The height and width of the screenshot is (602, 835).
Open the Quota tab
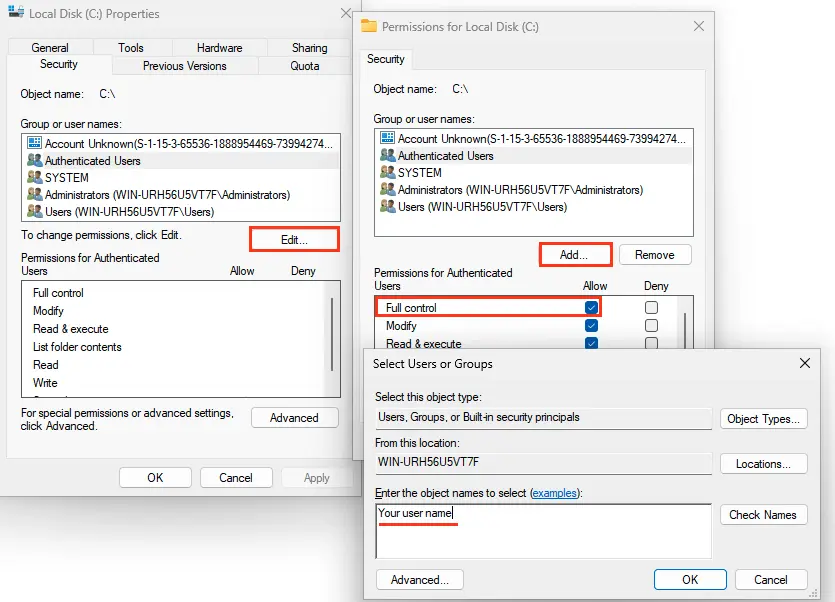(x=305, y=66)
